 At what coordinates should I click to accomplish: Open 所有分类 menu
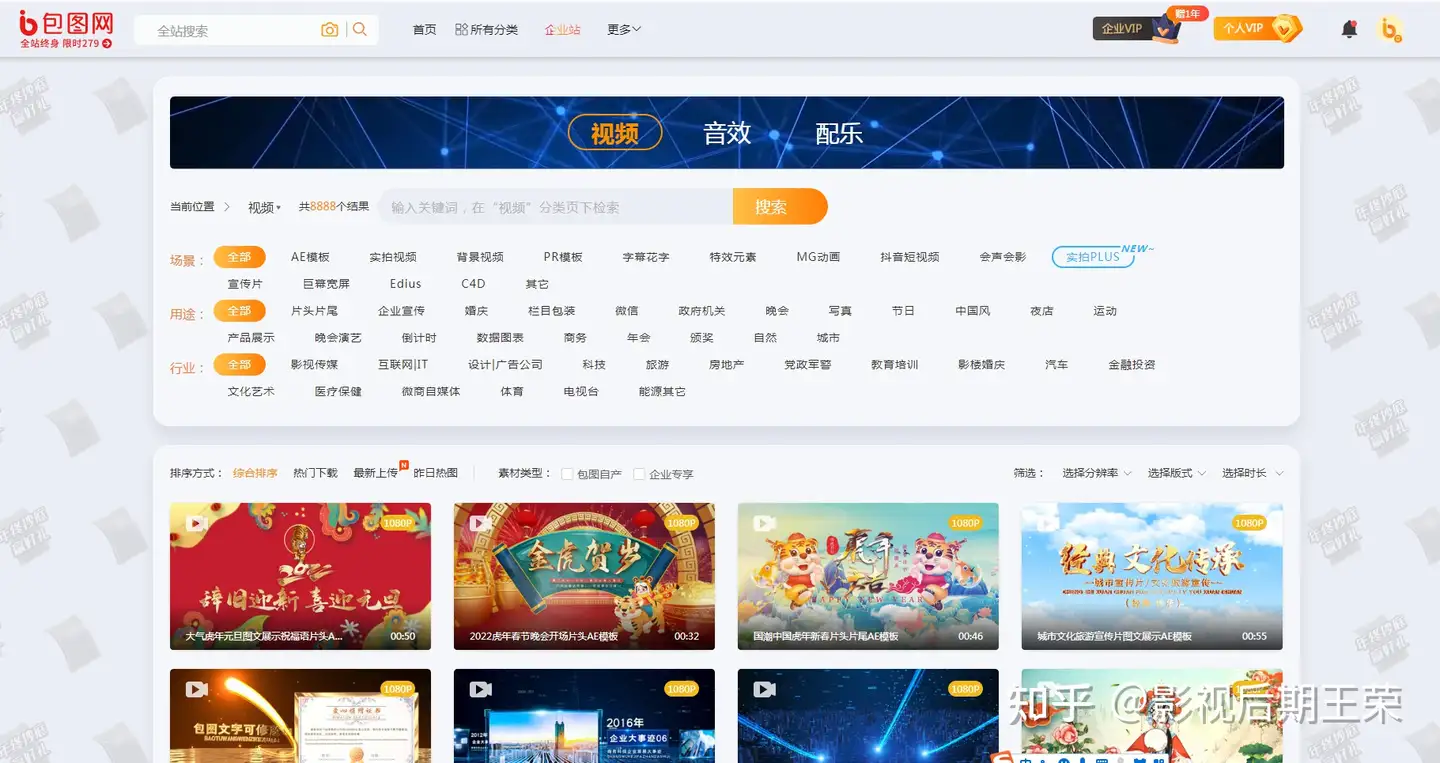point(487,30)
